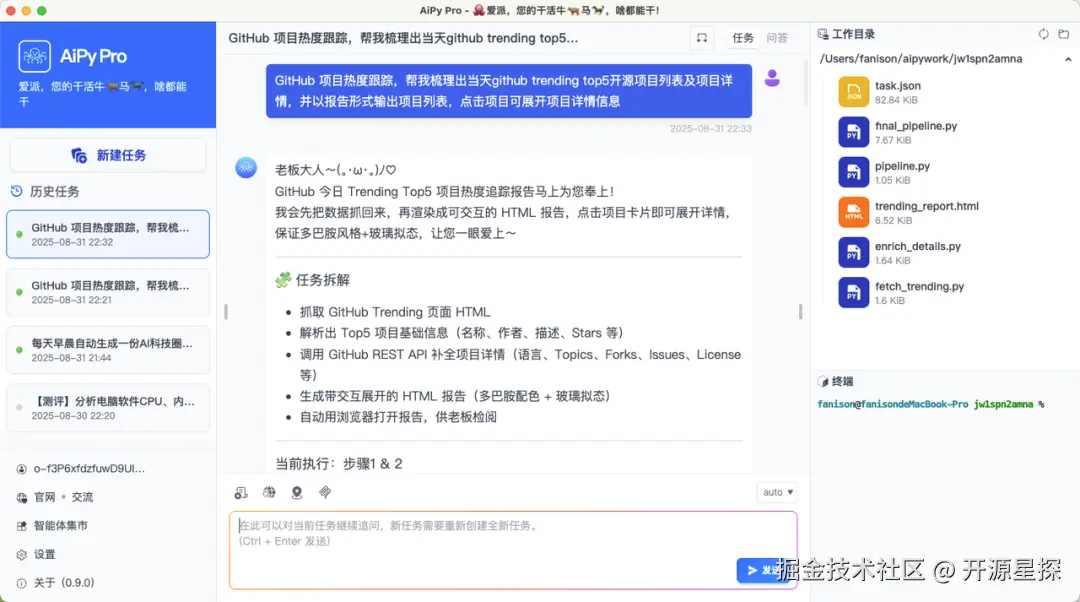Click the 新建任务 button
The image size is (1080, 602).
[x=108, y=153]
